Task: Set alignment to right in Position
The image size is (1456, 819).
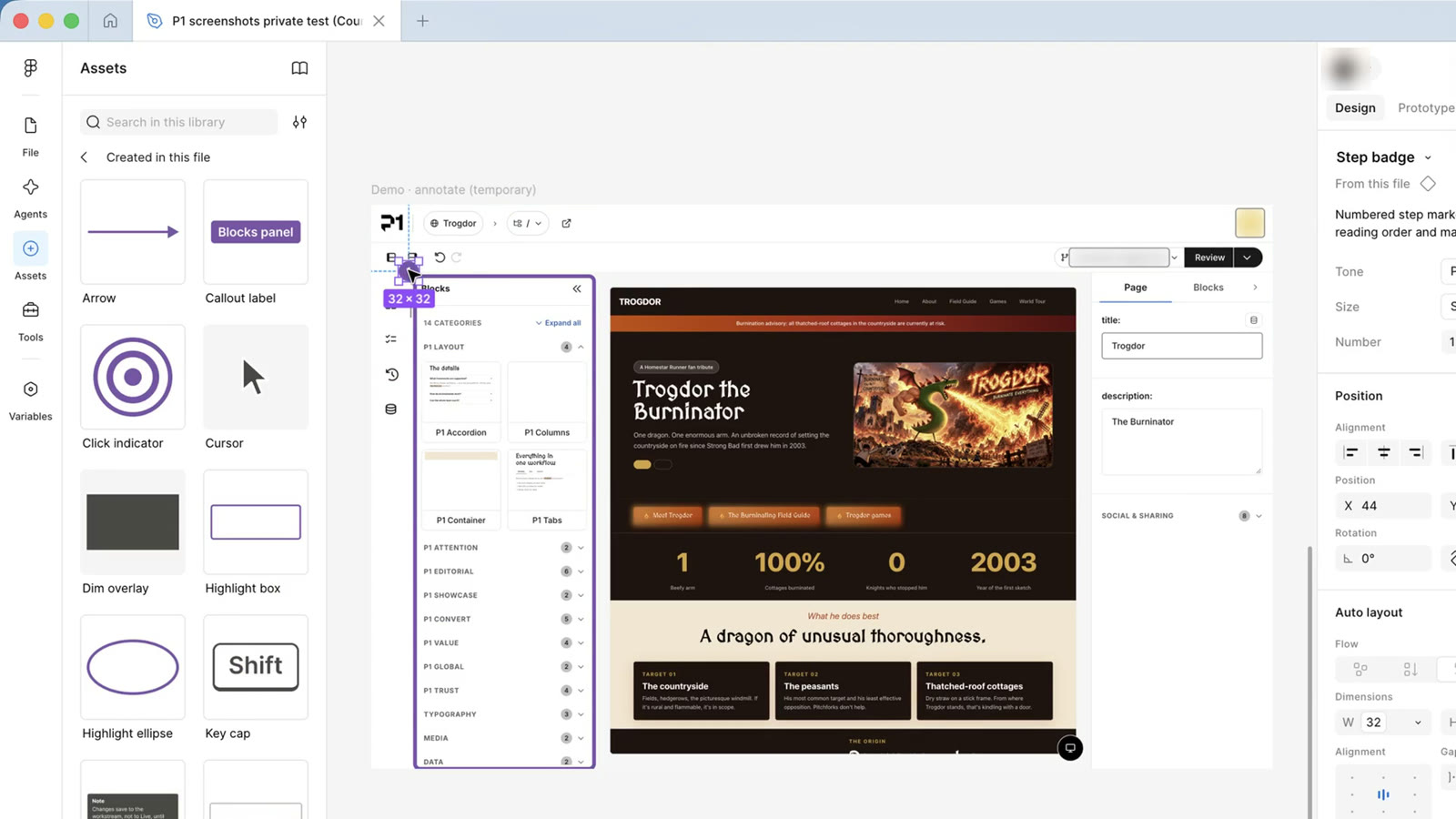Action: pyautogui.click(x=1416, y=453)
